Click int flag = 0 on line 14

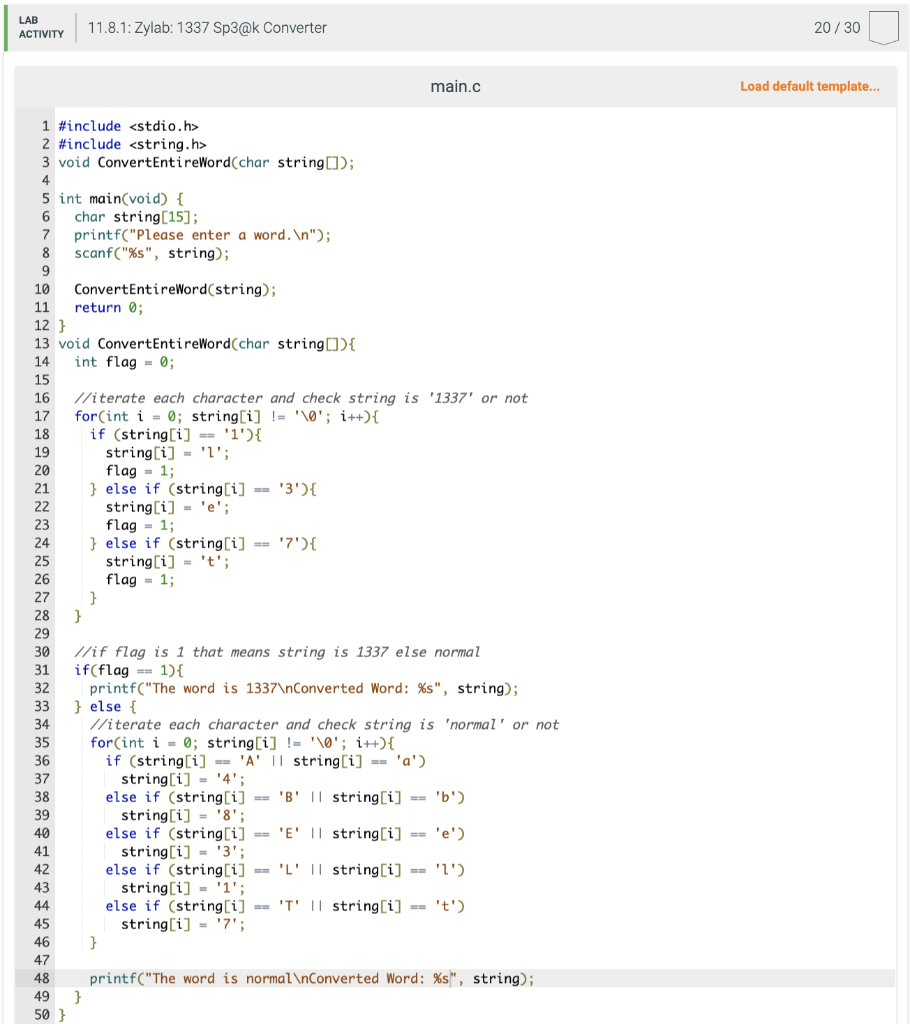pyautogui.click(x=124, y=362)
